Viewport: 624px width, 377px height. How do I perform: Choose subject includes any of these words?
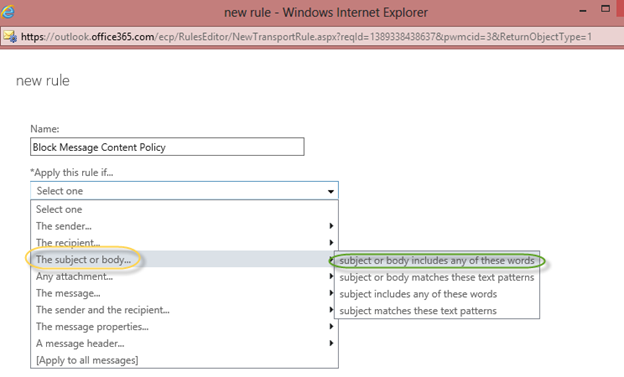tap(437, 294)
